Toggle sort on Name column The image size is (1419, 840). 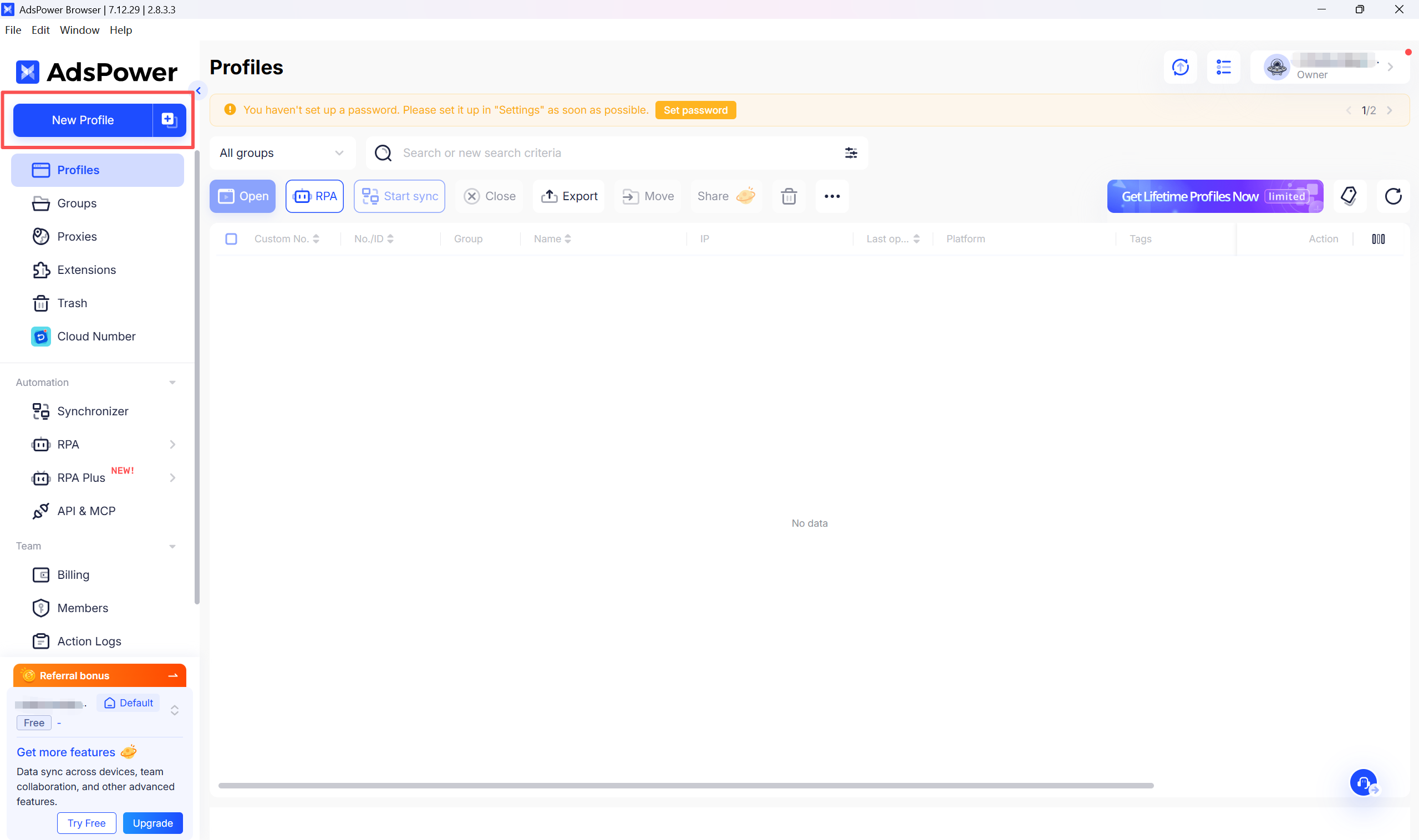tap(552, 239)
